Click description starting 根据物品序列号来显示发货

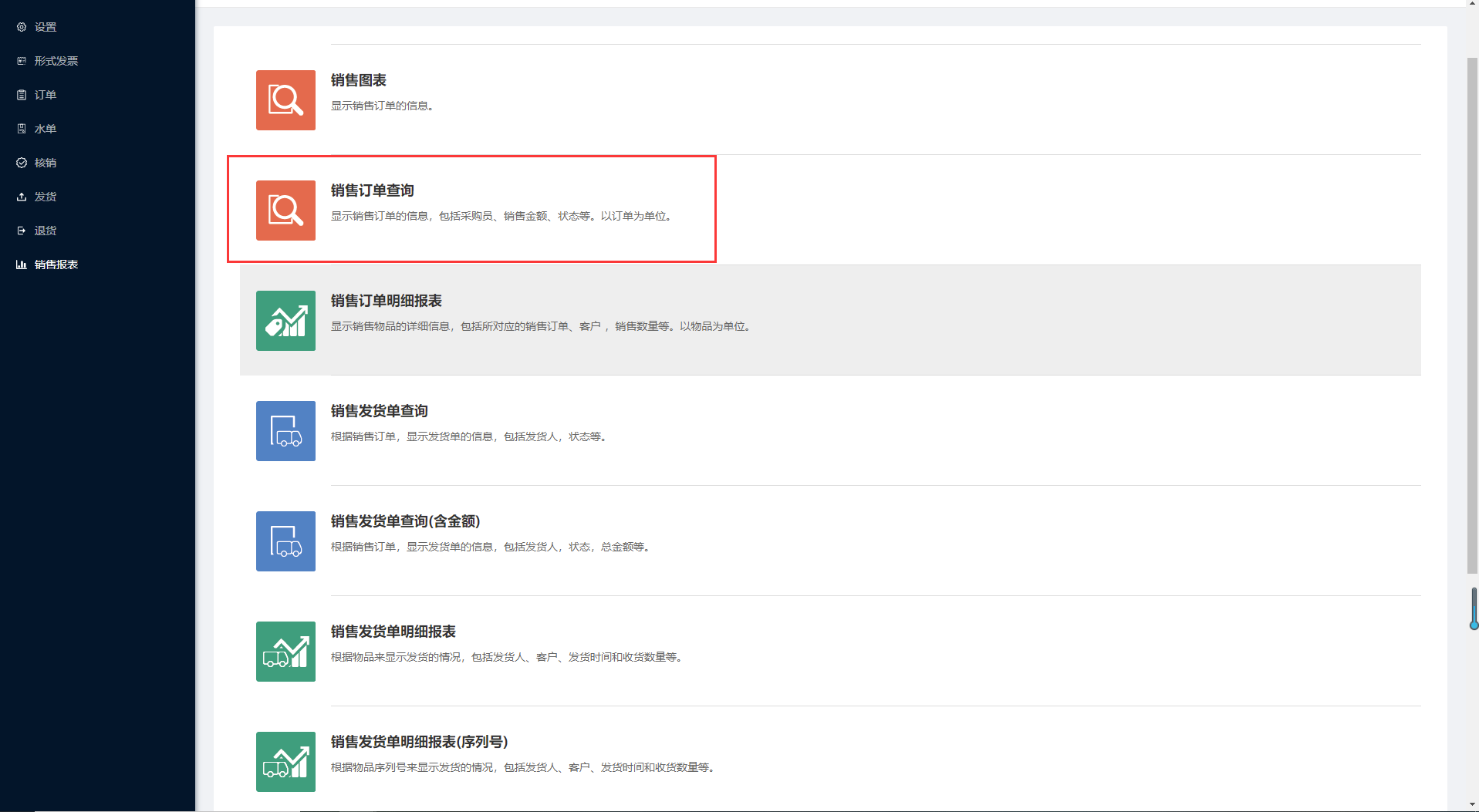click(x=523, y=767)
